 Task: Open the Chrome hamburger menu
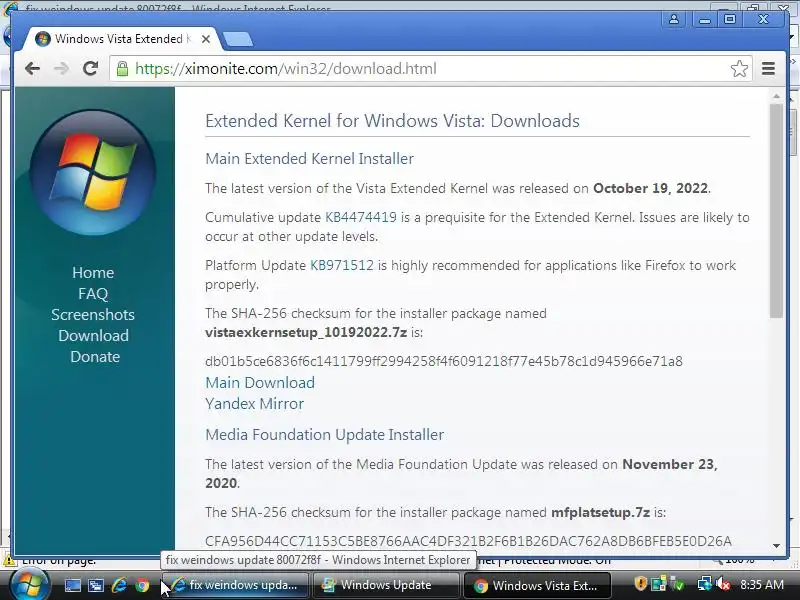(x=768, y=68)
